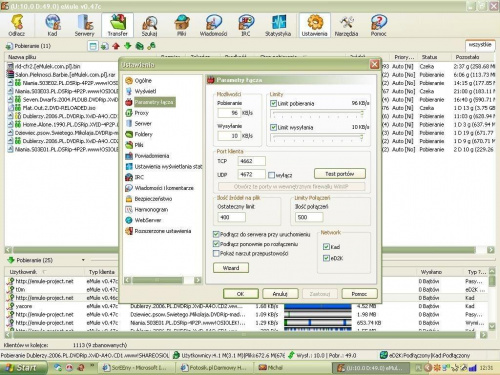Click the Odłącz disconnect toolbar icon
Image resolution: width=500 pixels, height=375 pixels.
click(x=17, y=25)
